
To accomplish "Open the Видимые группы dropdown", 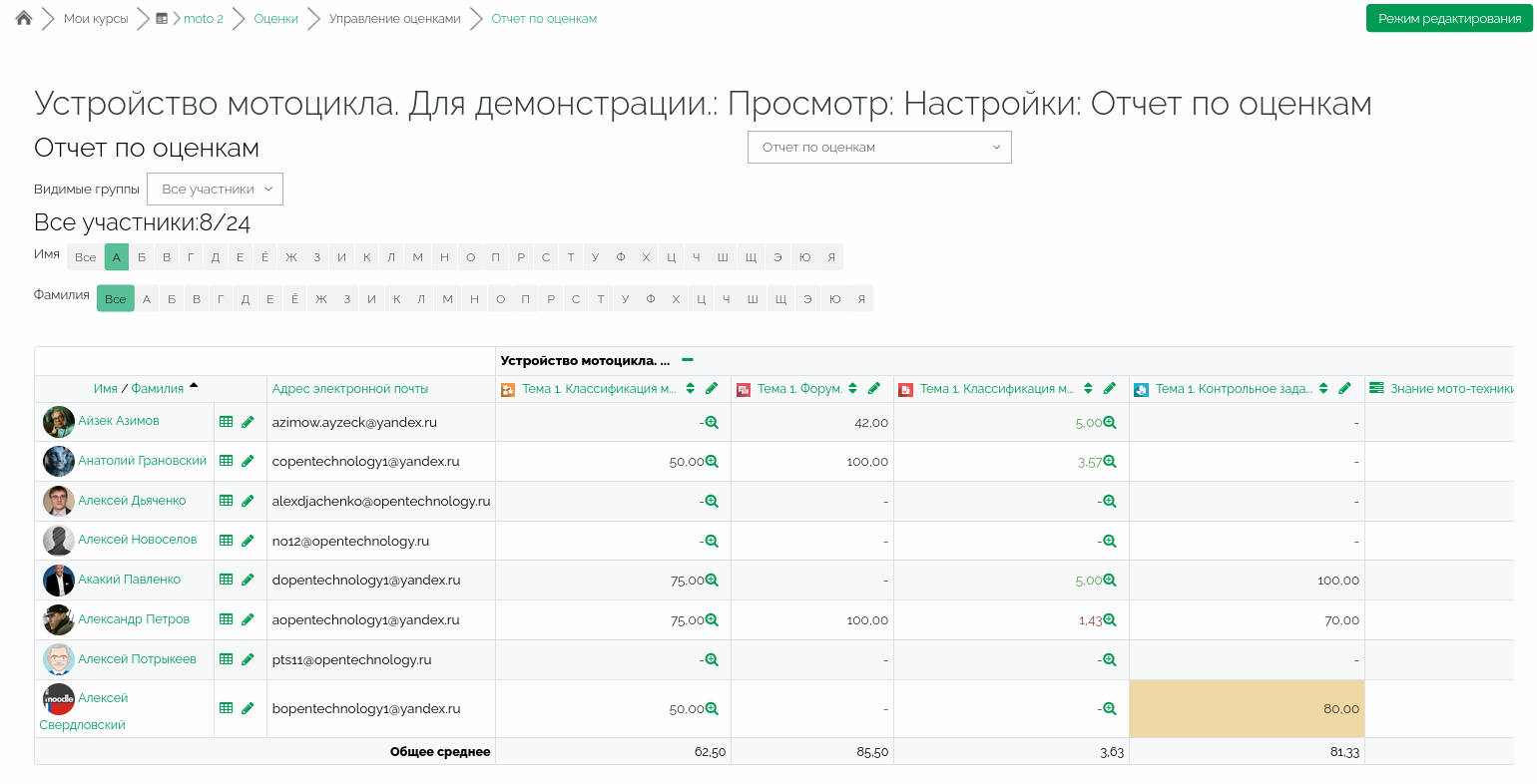I will click(215, 189).
